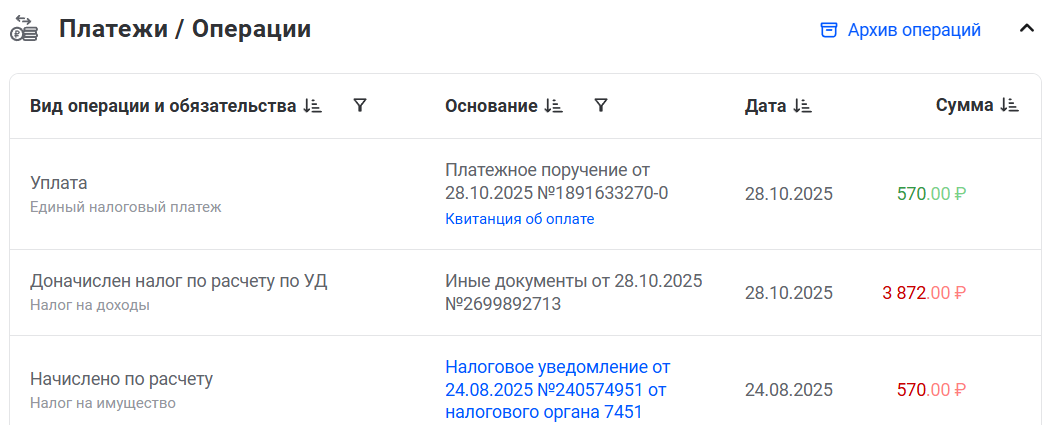The width and height of the screenshot is (1055, 425).
Task: Click the Основание column header text
Action: point(491,106)
